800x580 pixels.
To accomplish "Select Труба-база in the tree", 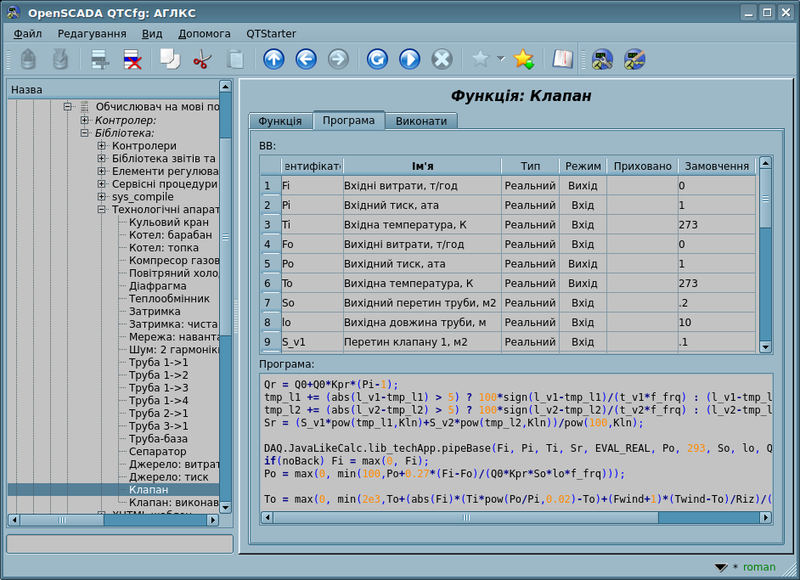I will (x=158, y=439).
